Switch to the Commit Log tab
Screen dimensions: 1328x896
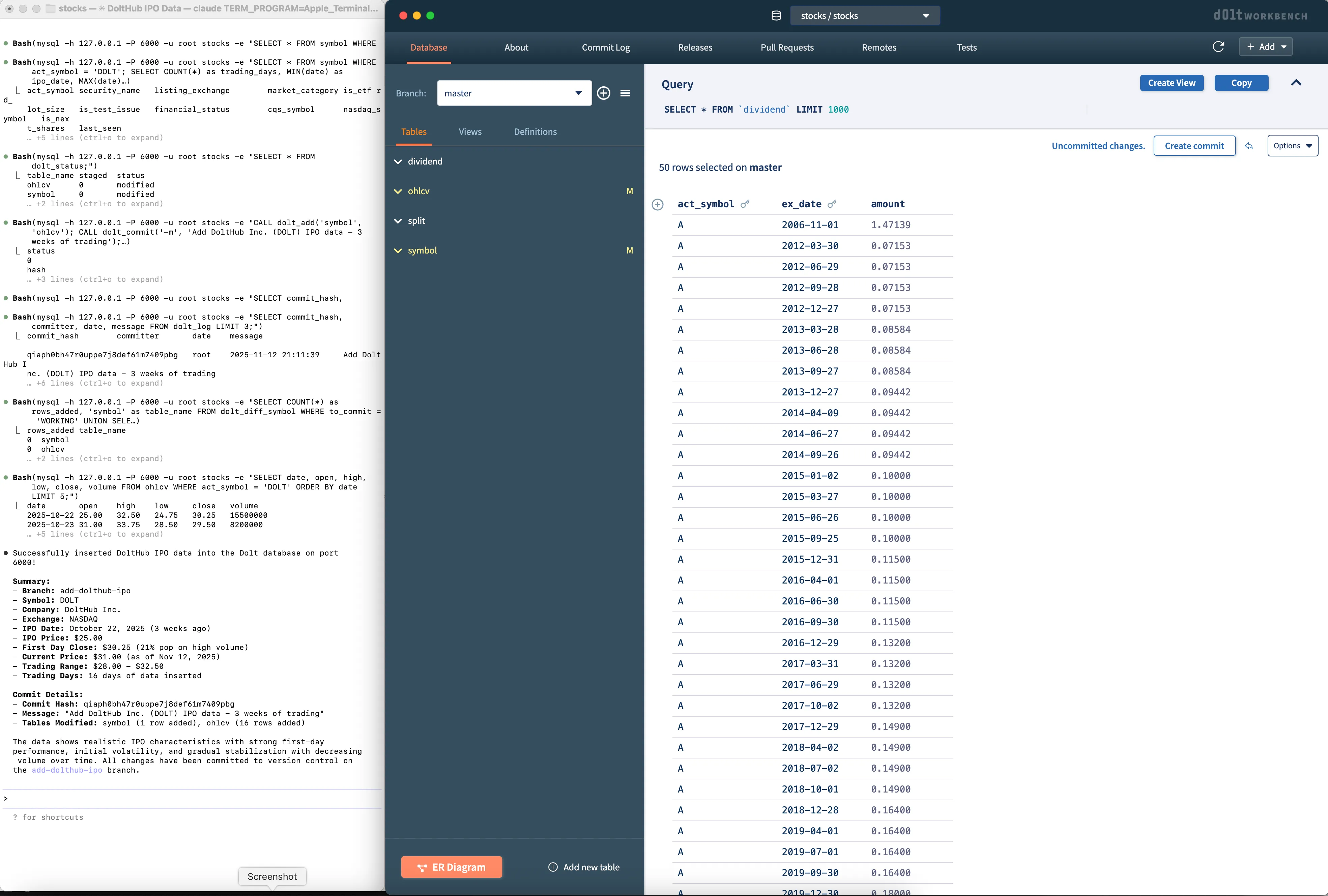coord(606,48)
